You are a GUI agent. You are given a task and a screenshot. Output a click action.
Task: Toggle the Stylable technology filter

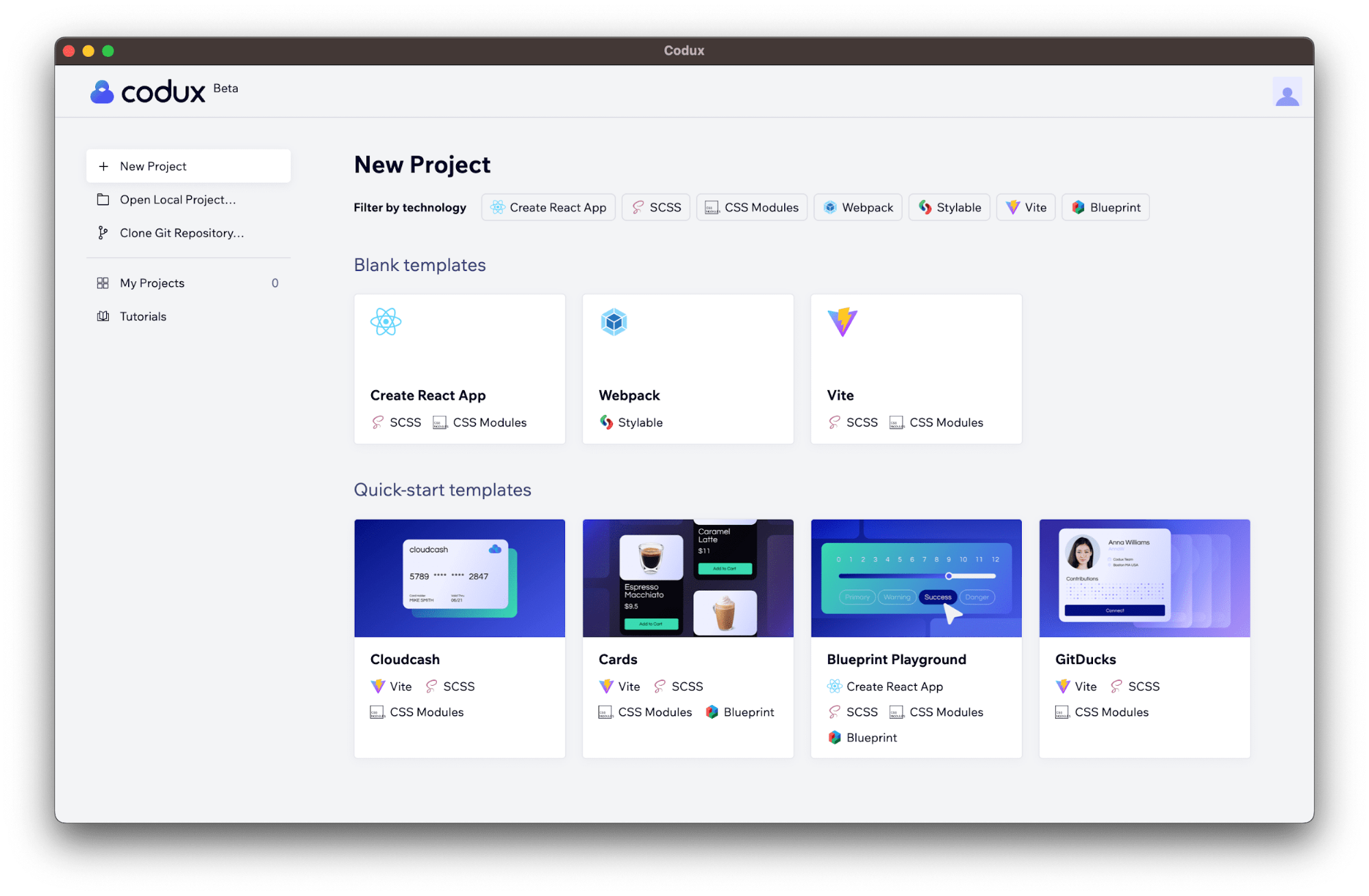(x=949, y=207)
